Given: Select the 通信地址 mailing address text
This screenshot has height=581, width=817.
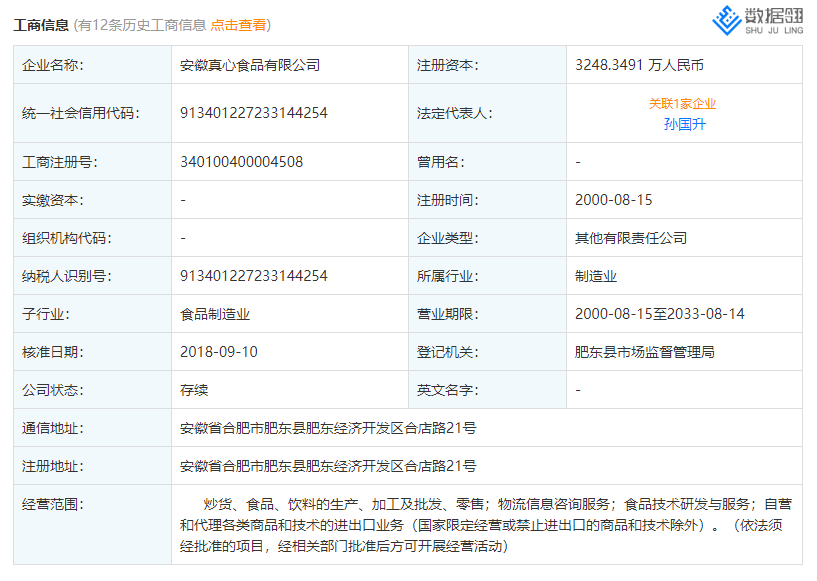Looking at the screenshot, I should click(329, 428).
